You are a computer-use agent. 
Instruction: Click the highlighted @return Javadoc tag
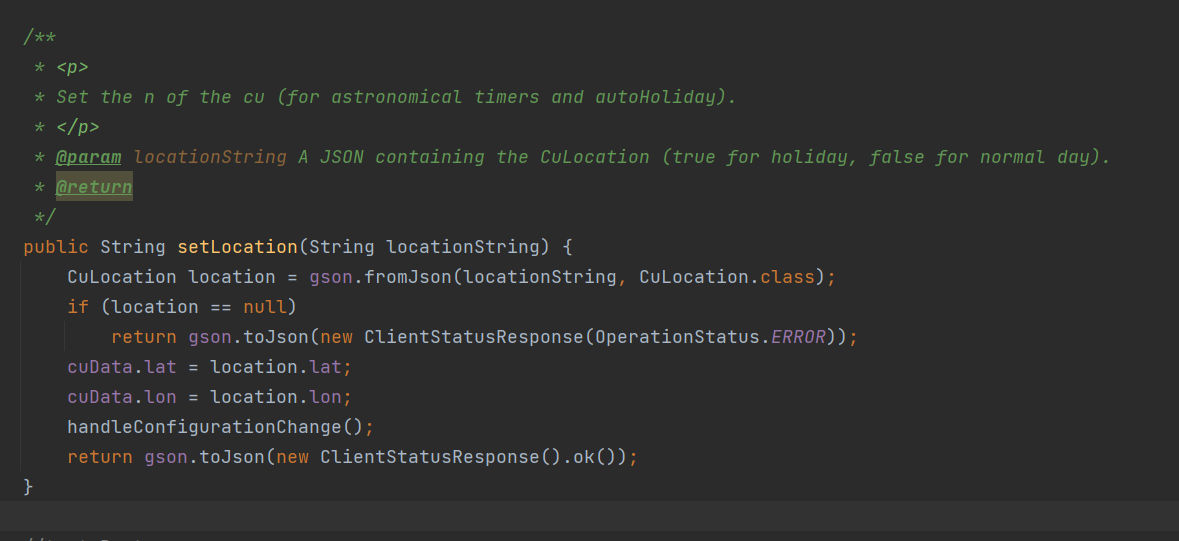94,187
